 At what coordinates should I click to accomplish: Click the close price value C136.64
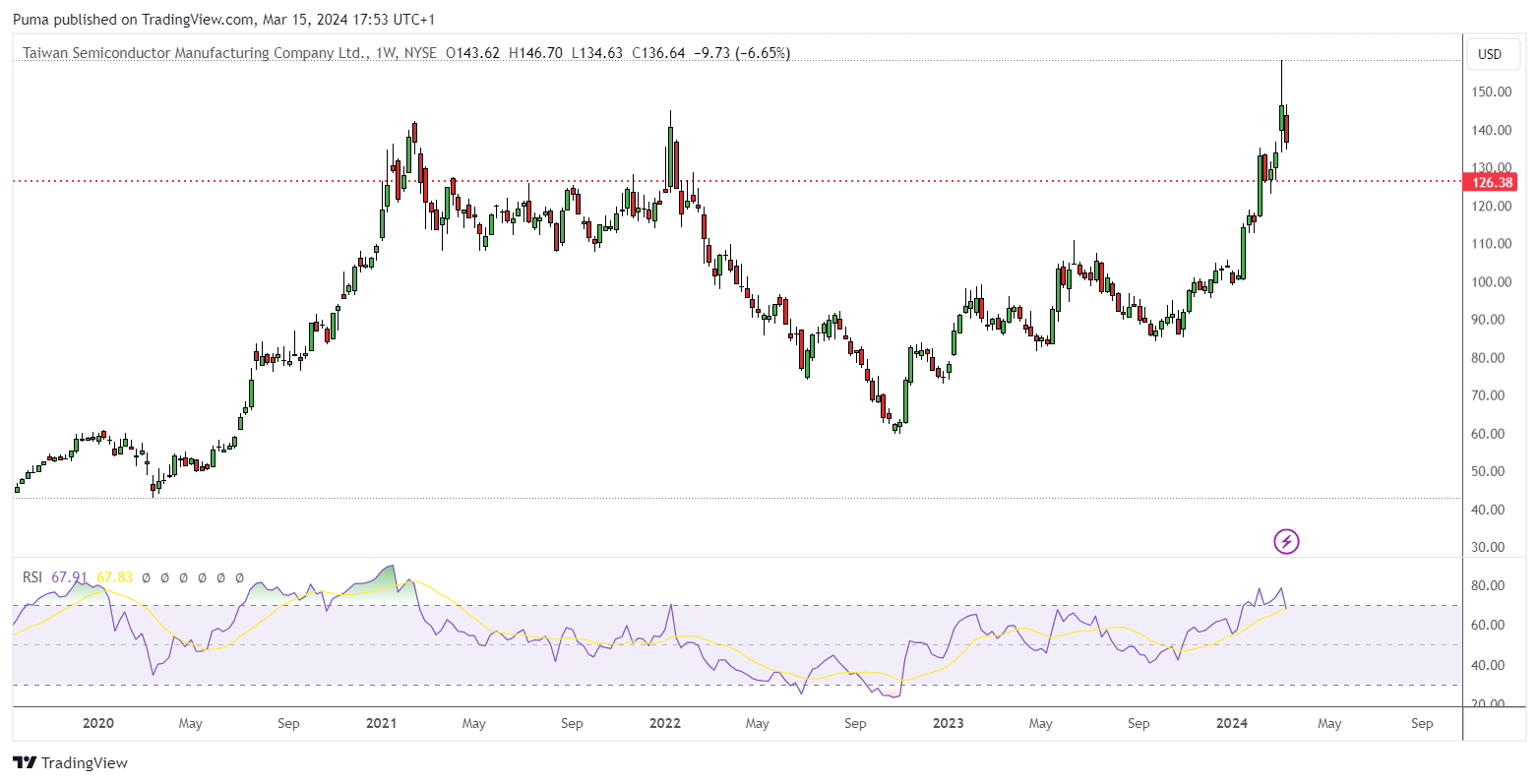coord(658,53)
